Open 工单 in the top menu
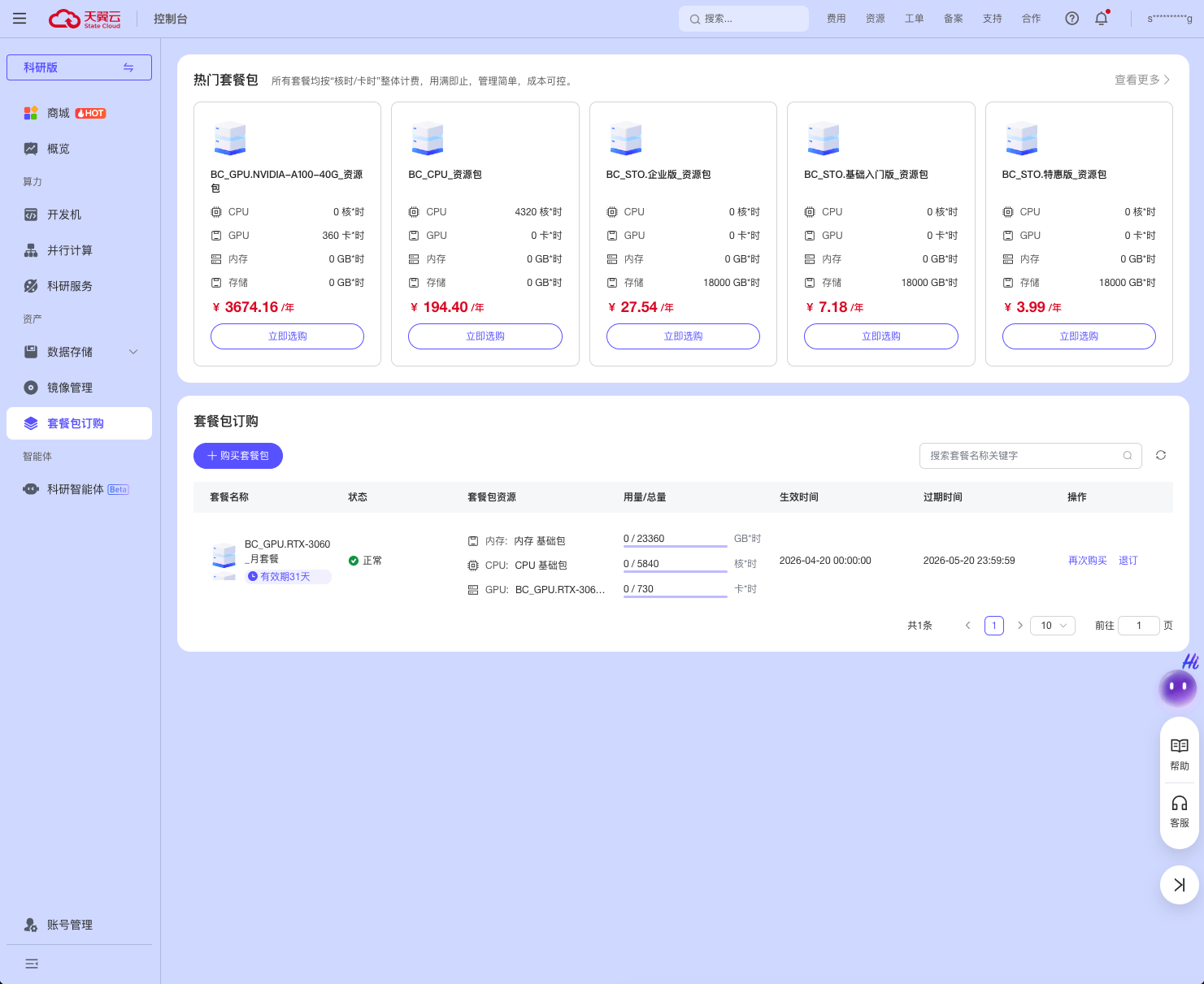 click(x=915, y=19)
